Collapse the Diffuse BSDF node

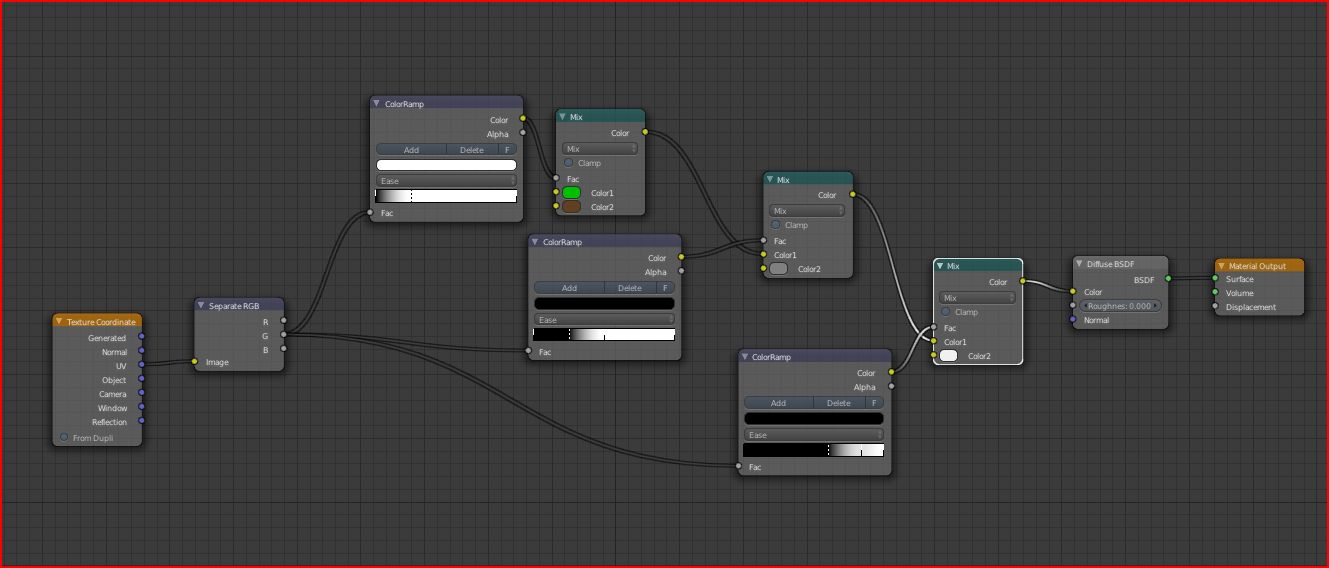pyautogui.click(x=1080, y=264)
